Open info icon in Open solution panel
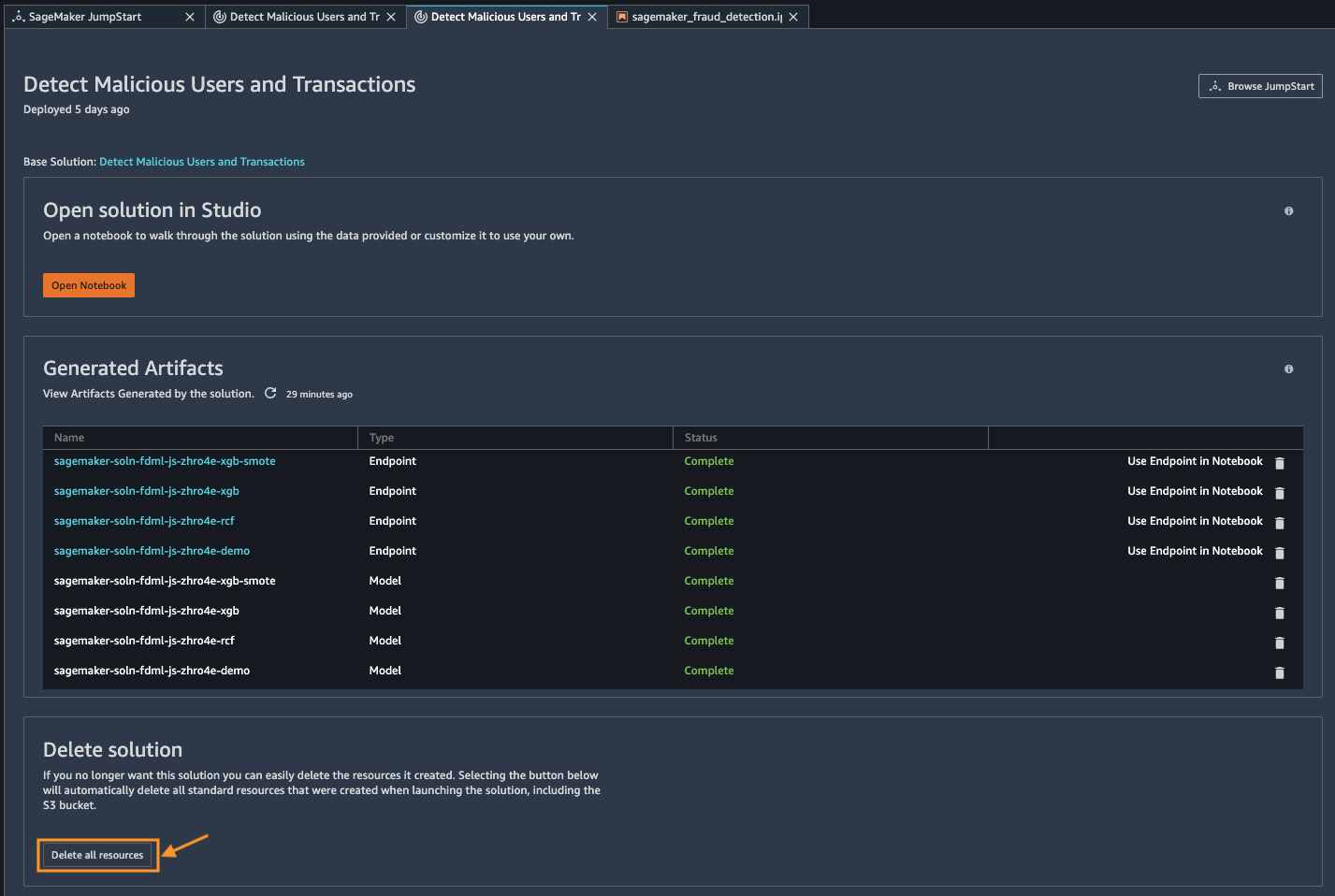The image size is (1335, 896). click(1288, 211)
